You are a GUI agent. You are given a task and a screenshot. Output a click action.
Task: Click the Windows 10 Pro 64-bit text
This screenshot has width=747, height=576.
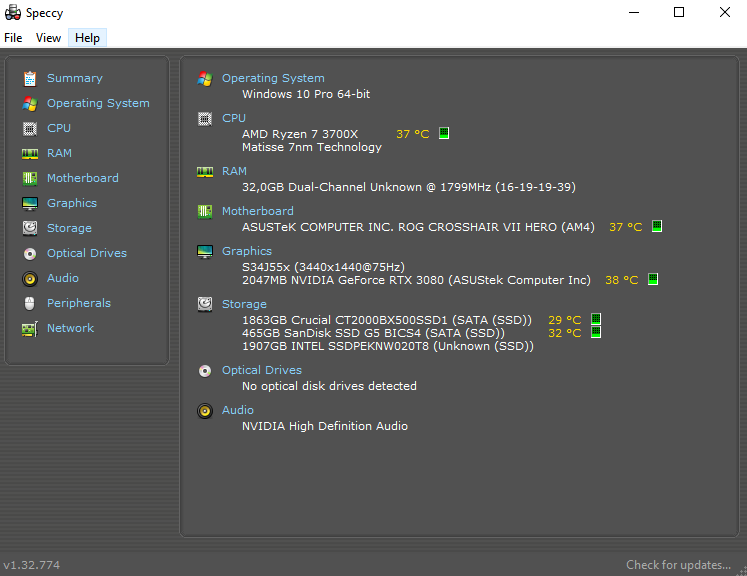pos(306,94)
